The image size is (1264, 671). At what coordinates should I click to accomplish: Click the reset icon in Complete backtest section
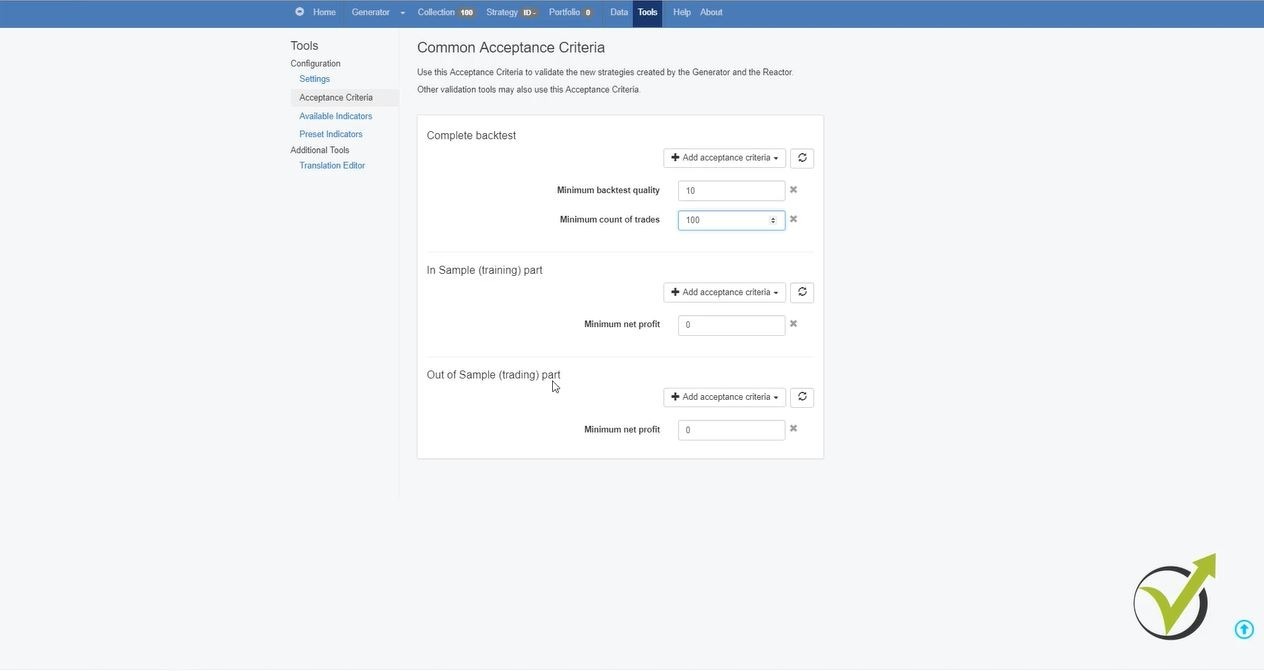tap(802, 158)
